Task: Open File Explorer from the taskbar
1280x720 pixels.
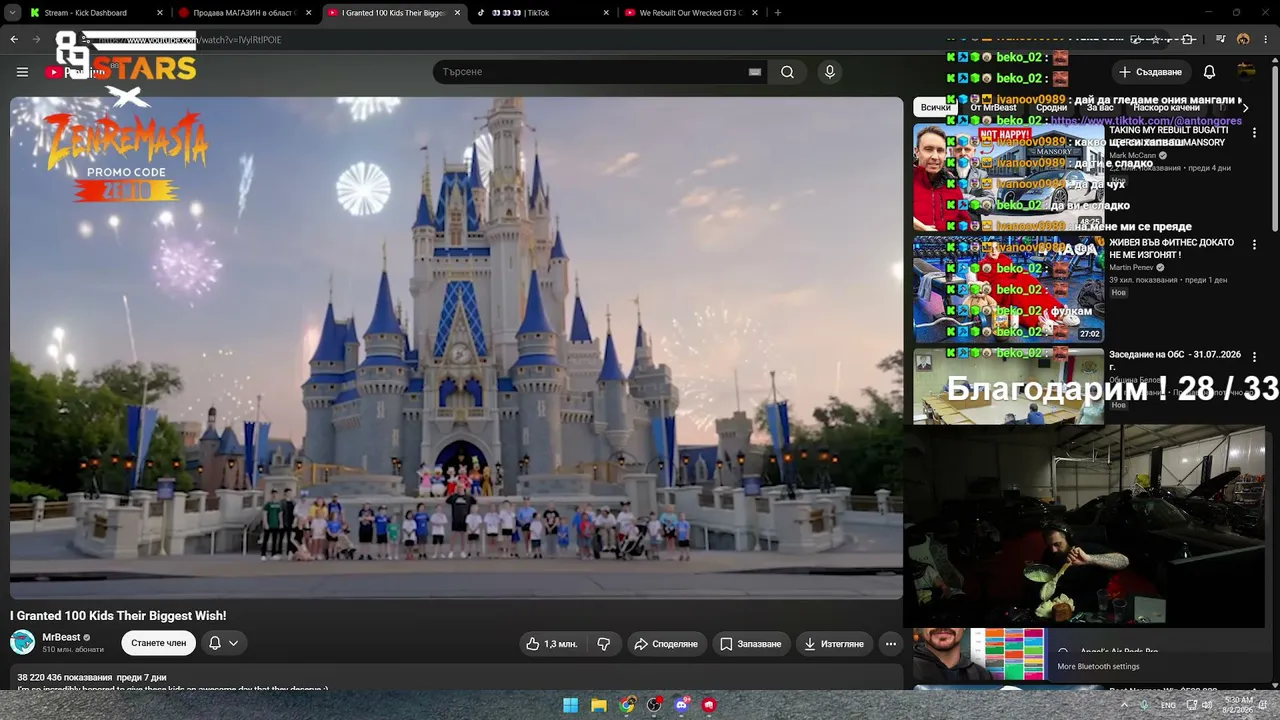Action: click(598, 705)
